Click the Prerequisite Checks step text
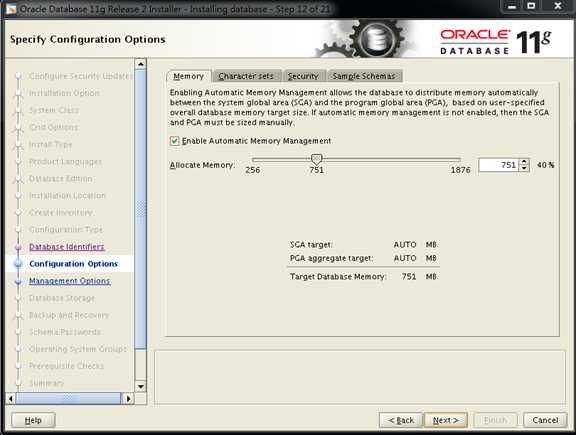 click(66, 366)
